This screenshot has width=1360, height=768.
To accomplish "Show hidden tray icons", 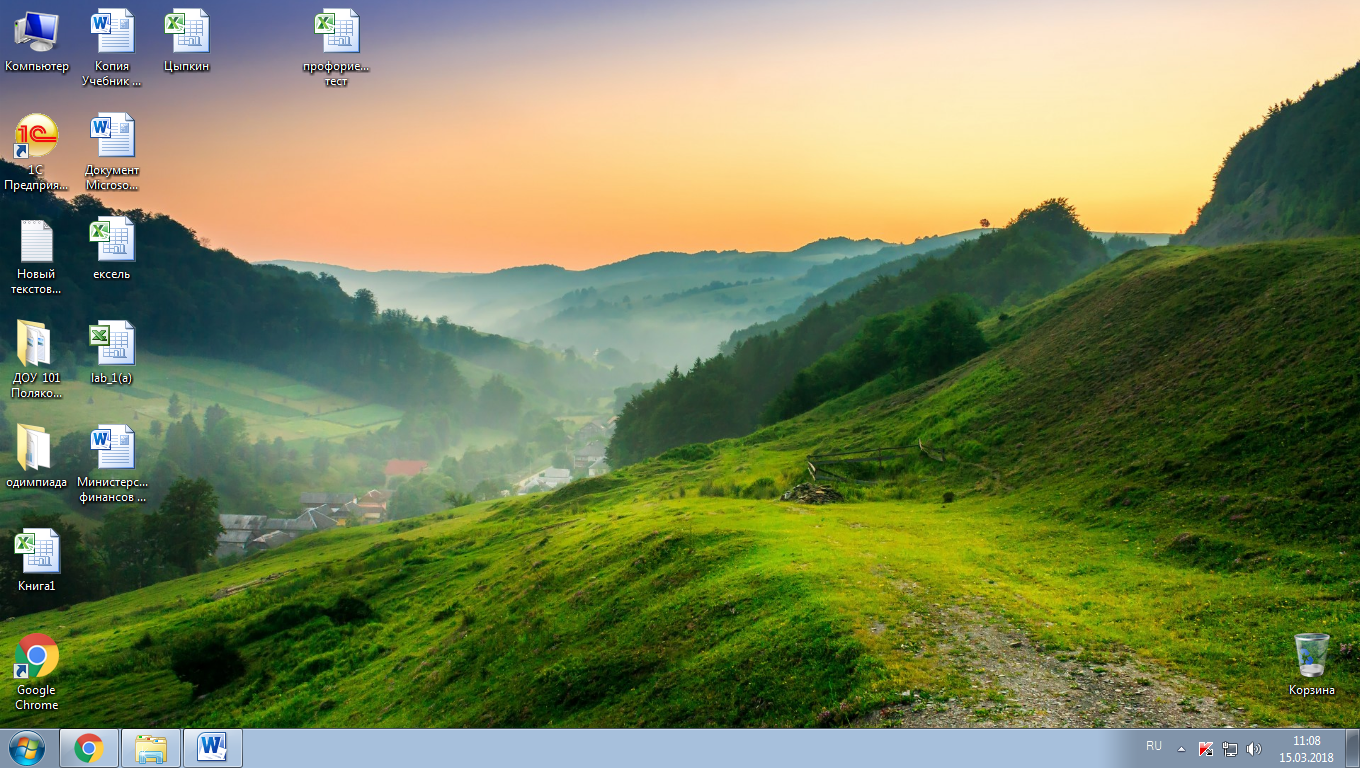I will click(1181, 748).
